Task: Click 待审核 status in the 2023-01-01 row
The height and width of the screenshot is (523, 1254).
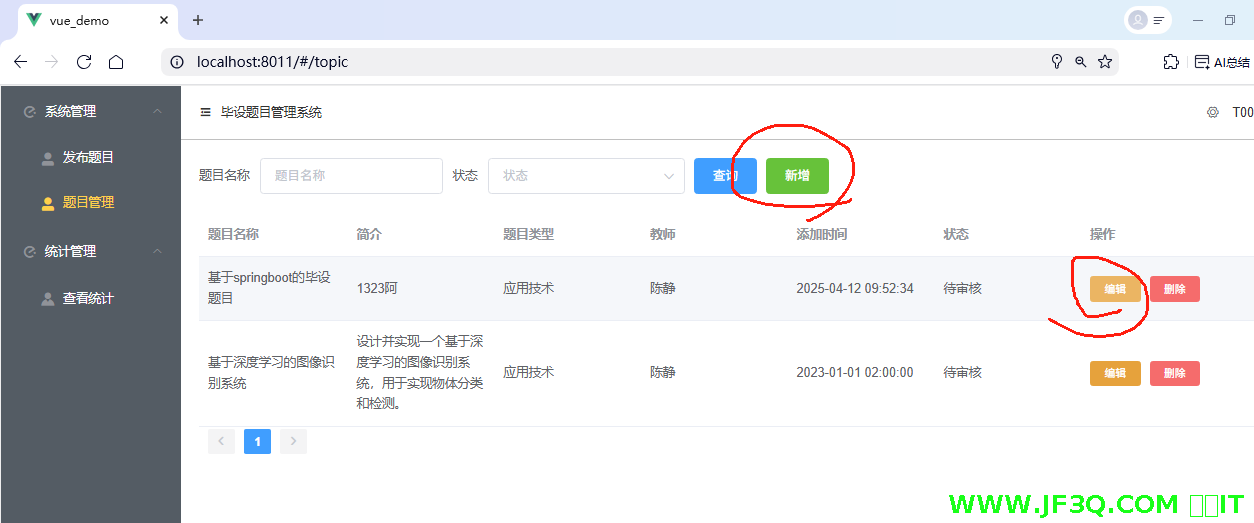Action: (963, 372)
